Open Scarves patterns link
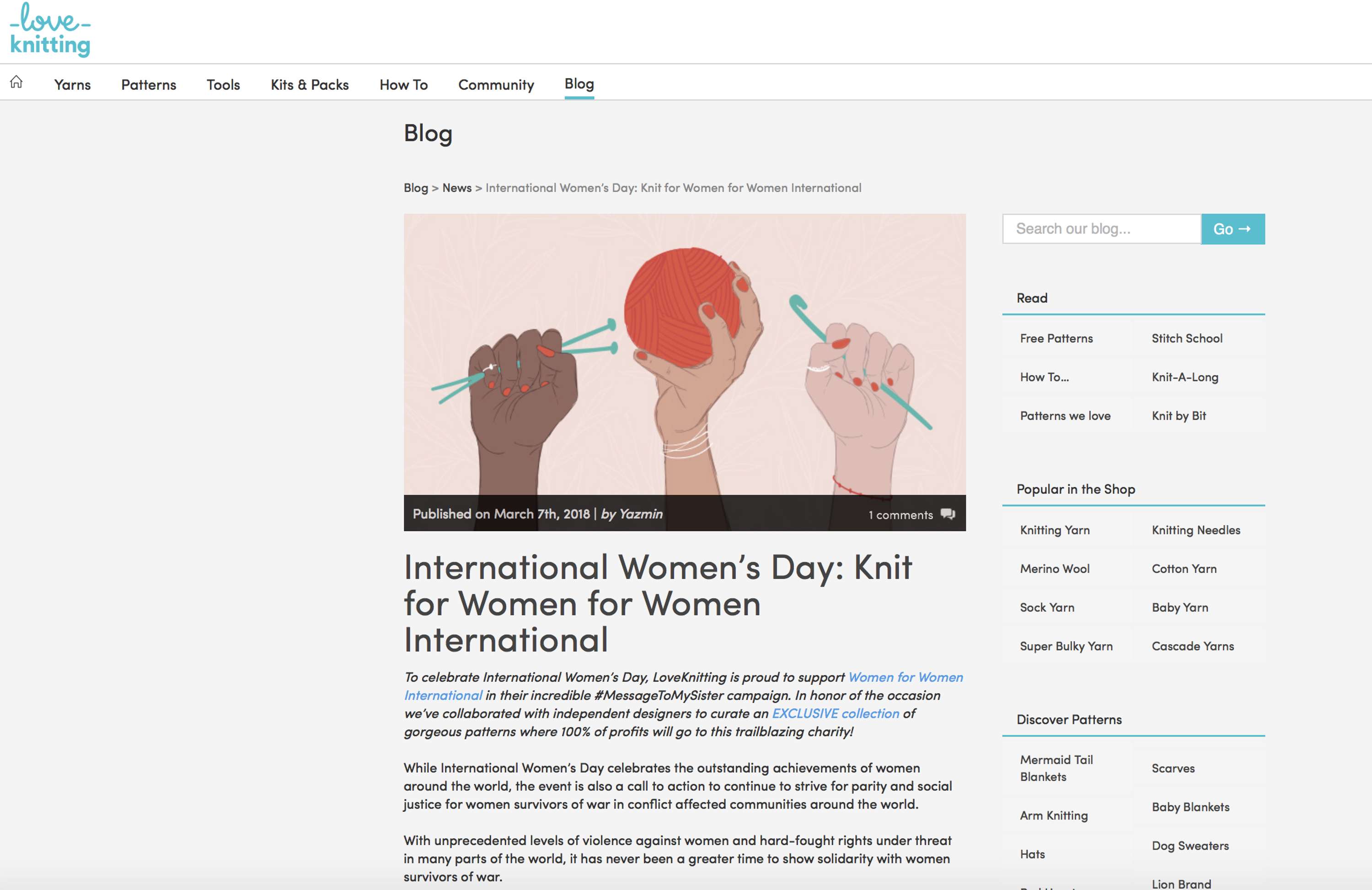1372x890 pixels. click(1173, 768)
